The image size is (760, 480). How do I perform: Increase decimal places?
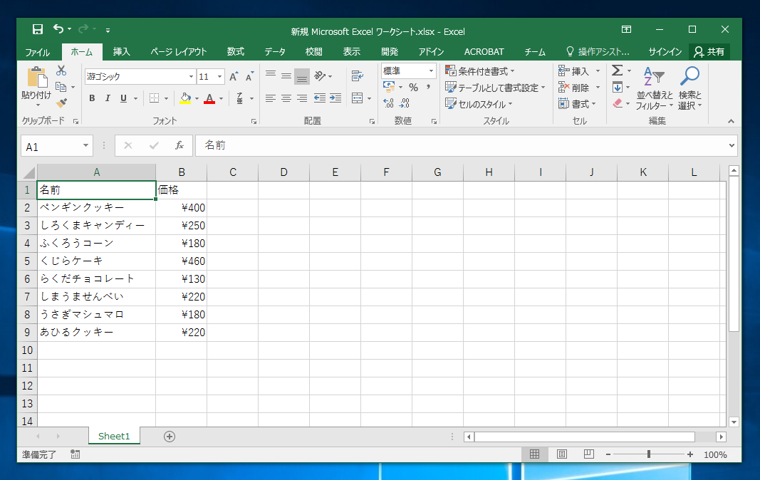point(388,103)
